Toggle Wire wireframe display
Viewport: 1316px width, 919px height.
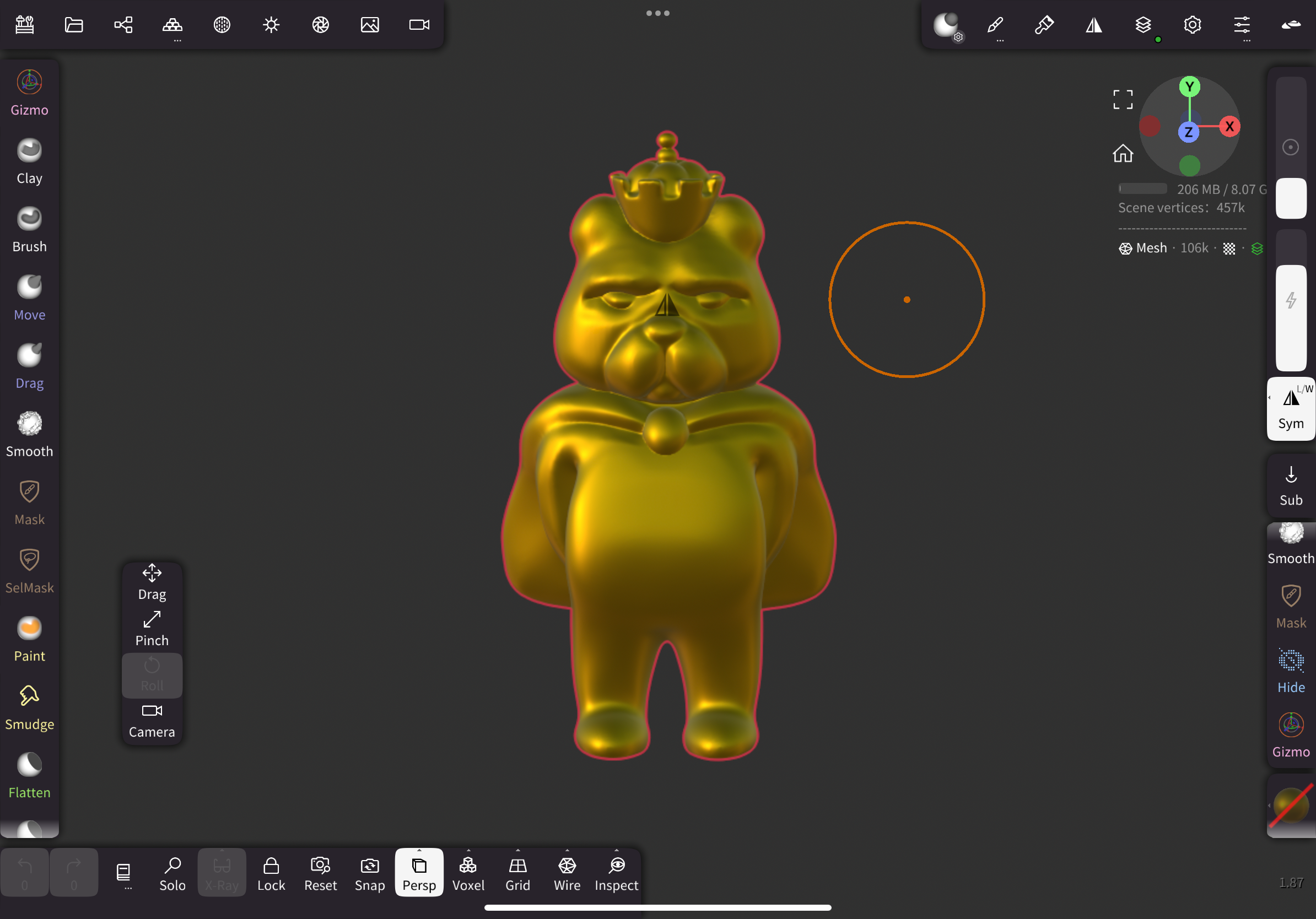click(567, 872)
